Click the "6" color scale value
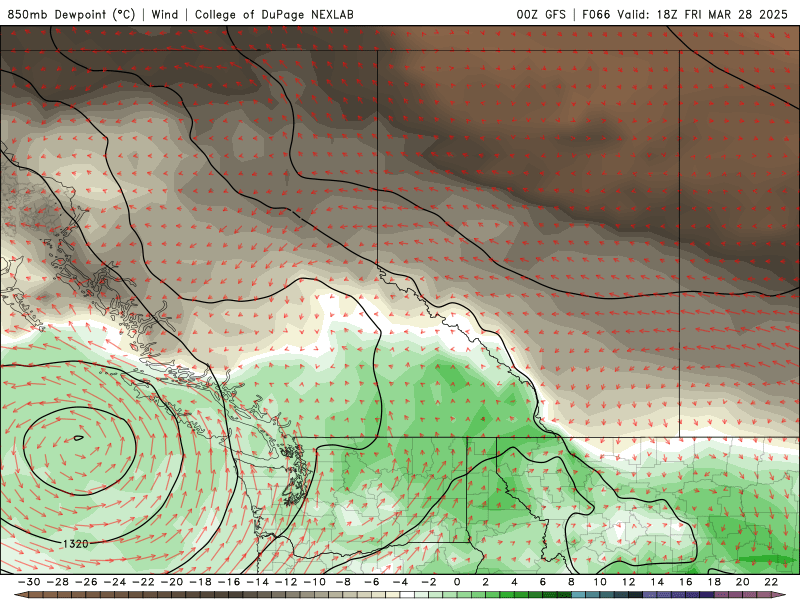 click(x=543, y=582)
